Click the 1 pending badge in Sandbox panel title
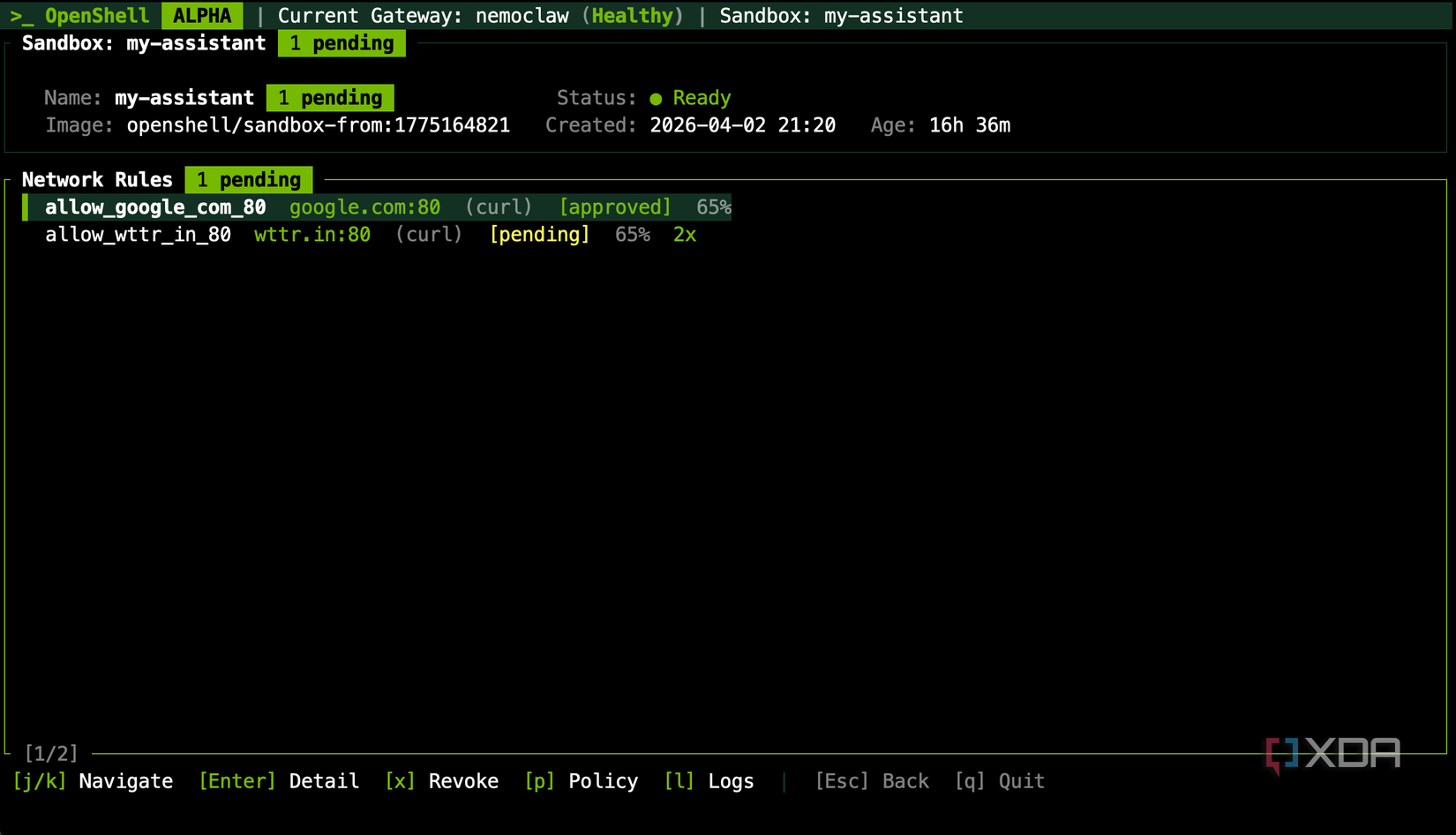The image size is (1456, 835). coord(341,43)
